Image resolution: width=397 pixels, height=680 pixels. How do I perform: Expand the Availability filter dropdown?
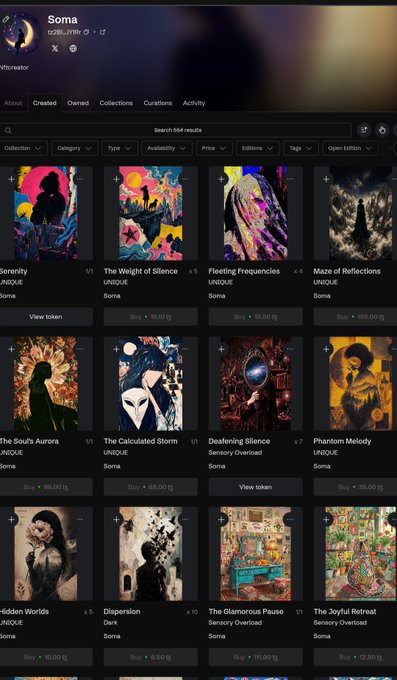tap(167, 148)
